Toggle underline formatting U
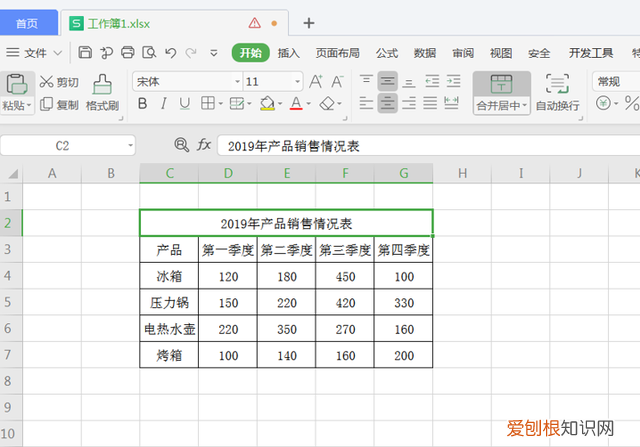Screen dimensions: 640x447 coord(185,104)
